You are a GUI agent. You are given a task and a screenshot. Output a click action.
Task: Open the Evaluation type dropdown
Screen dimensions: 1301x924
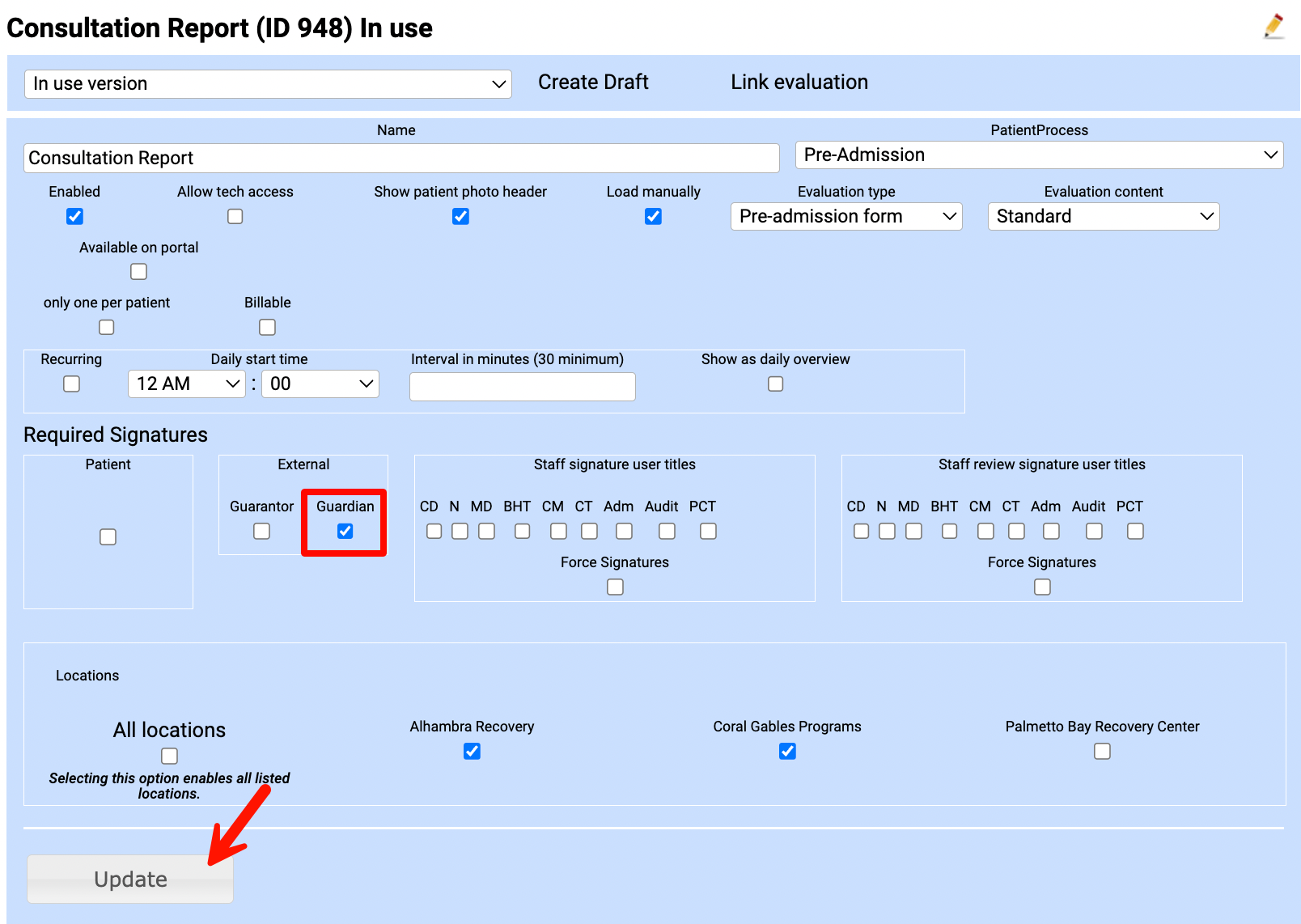[x=846, y=217]
